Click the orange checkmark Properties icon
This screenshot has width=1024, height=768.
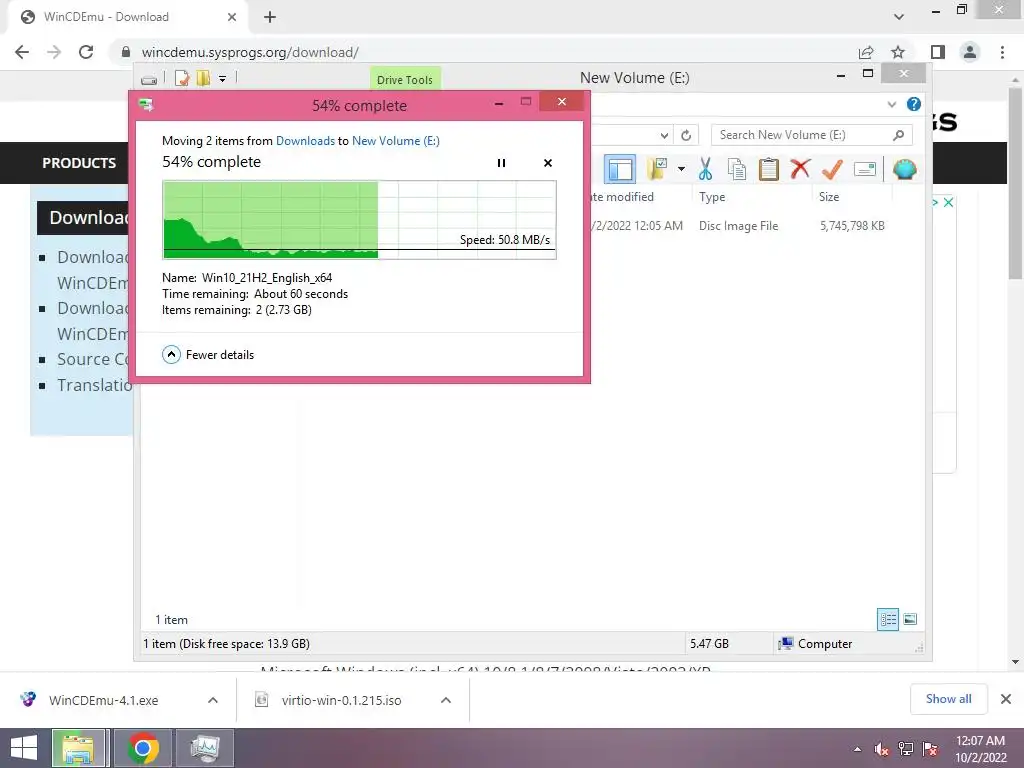(832, 169)
